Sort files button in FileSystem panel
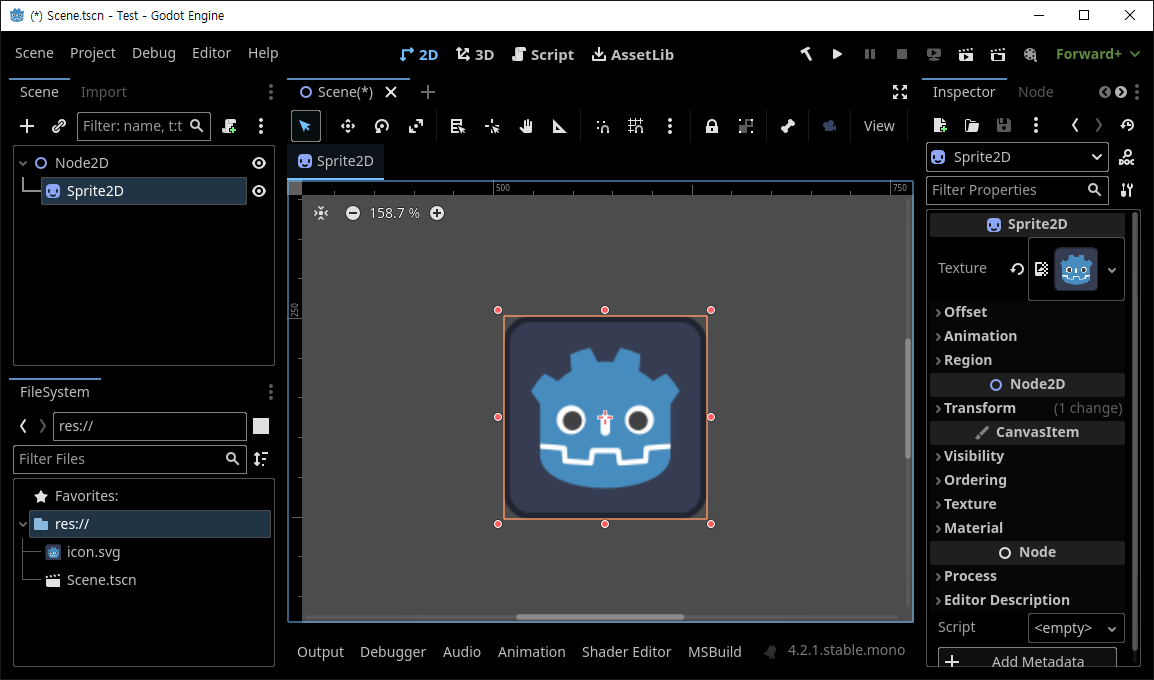1154x680 pixels. pos(261,458)
